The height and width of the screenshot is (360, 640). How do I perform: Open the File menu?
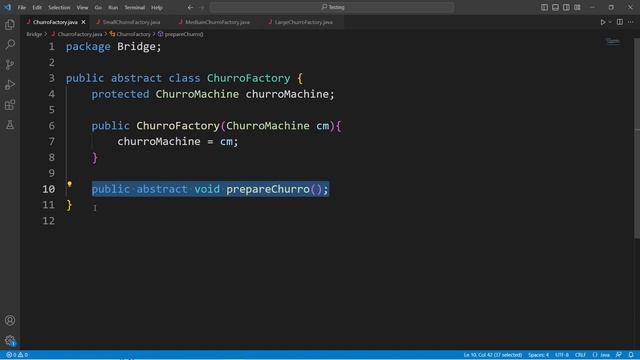click(22, 7)
